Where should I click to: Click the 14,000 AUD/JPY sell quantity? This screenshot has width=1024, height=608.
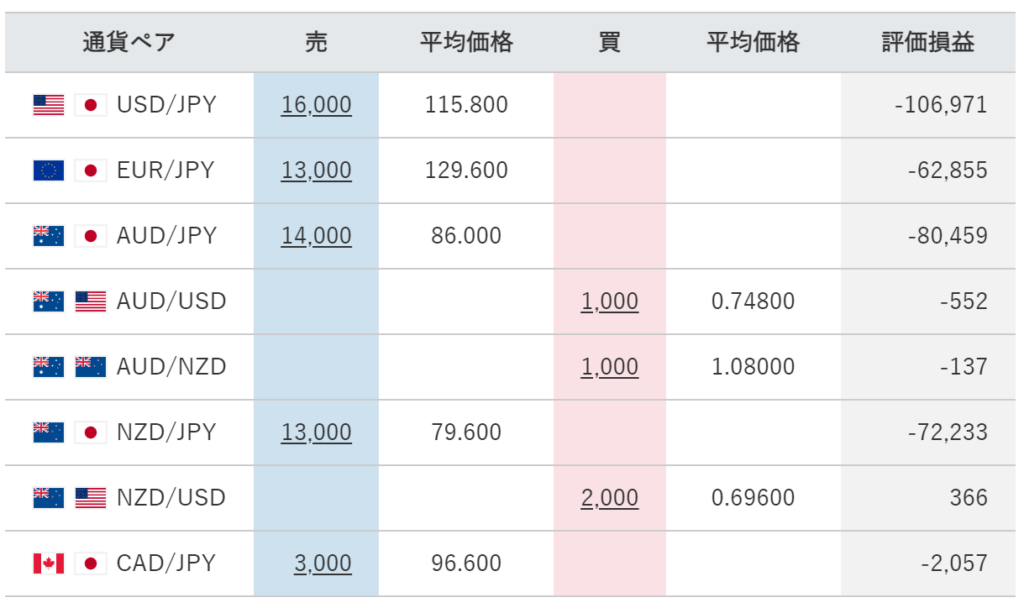pos(316,236)
